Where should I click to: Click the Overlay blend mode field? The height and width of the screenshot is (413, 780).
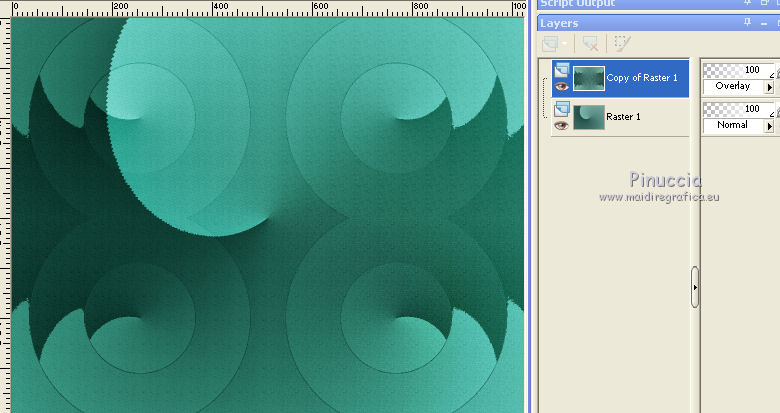click(x=733, y=86)
